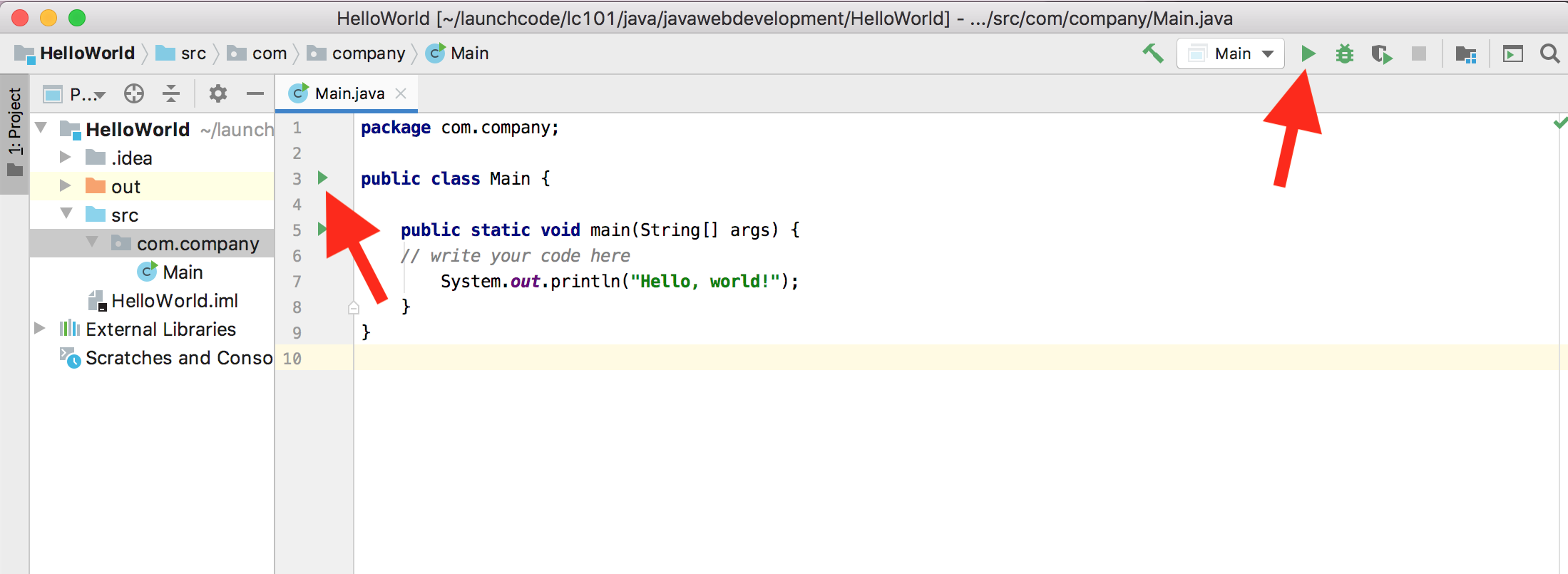This screenshot has width=1568, height=574.
Task: Expand External Libraries node
Action: pyautogui.click(x=40, y=328)
